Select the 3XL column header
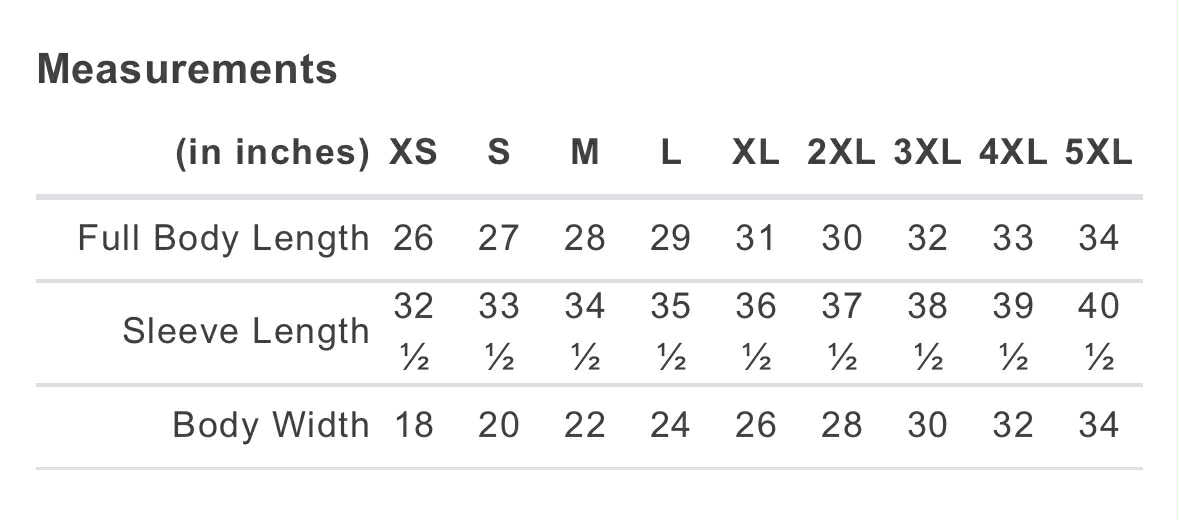The image size is (1179, 520). [x=927, y=153]
